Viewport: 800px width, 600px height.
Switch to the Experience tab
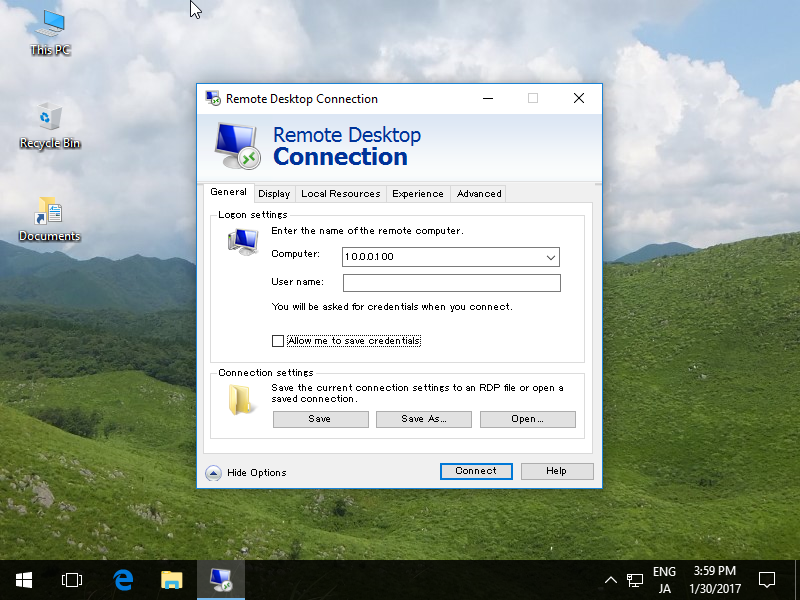point(418,193)
